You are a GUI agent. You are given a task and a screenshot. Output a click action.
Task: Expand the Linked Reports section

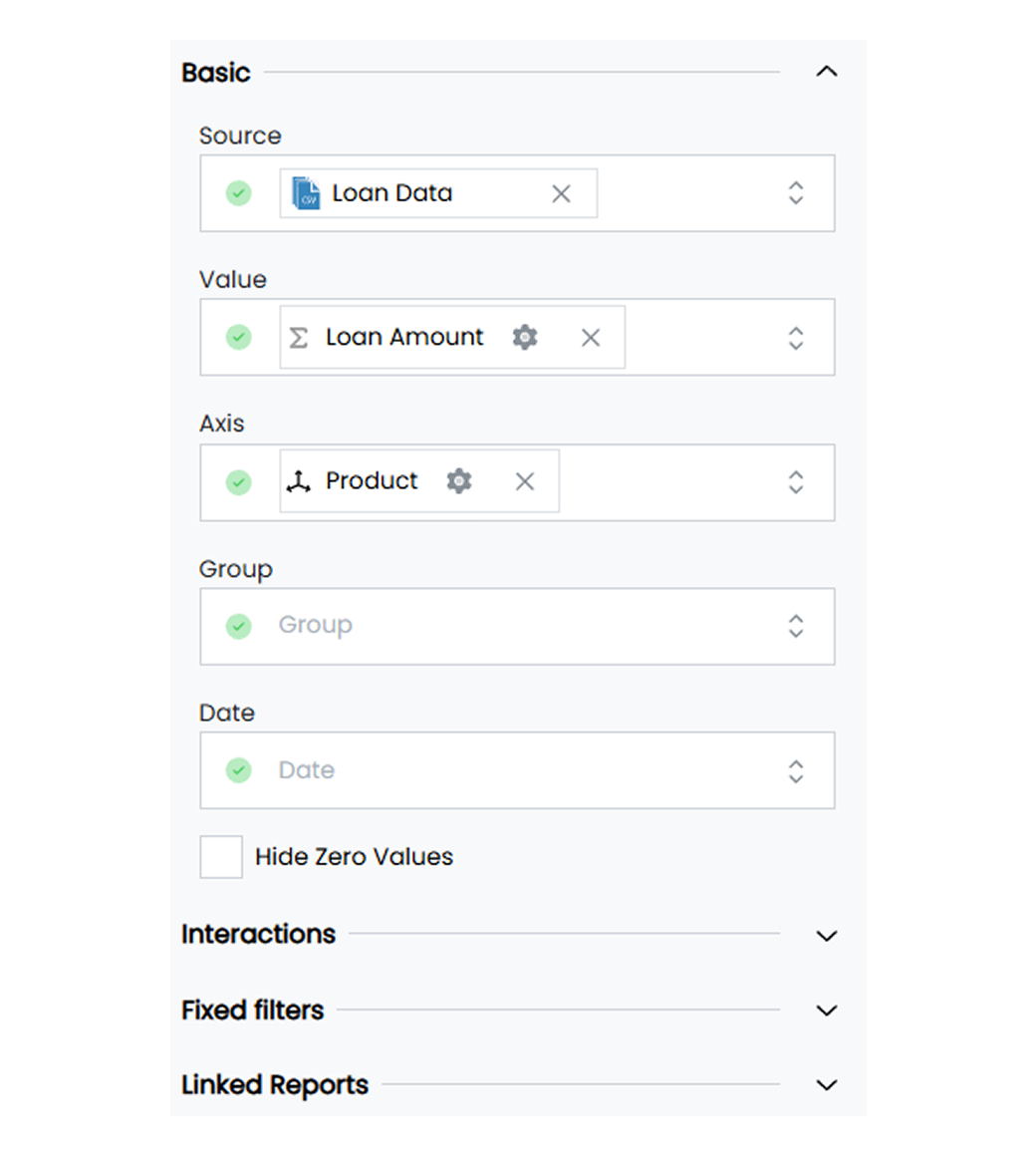pos(827,1085)
